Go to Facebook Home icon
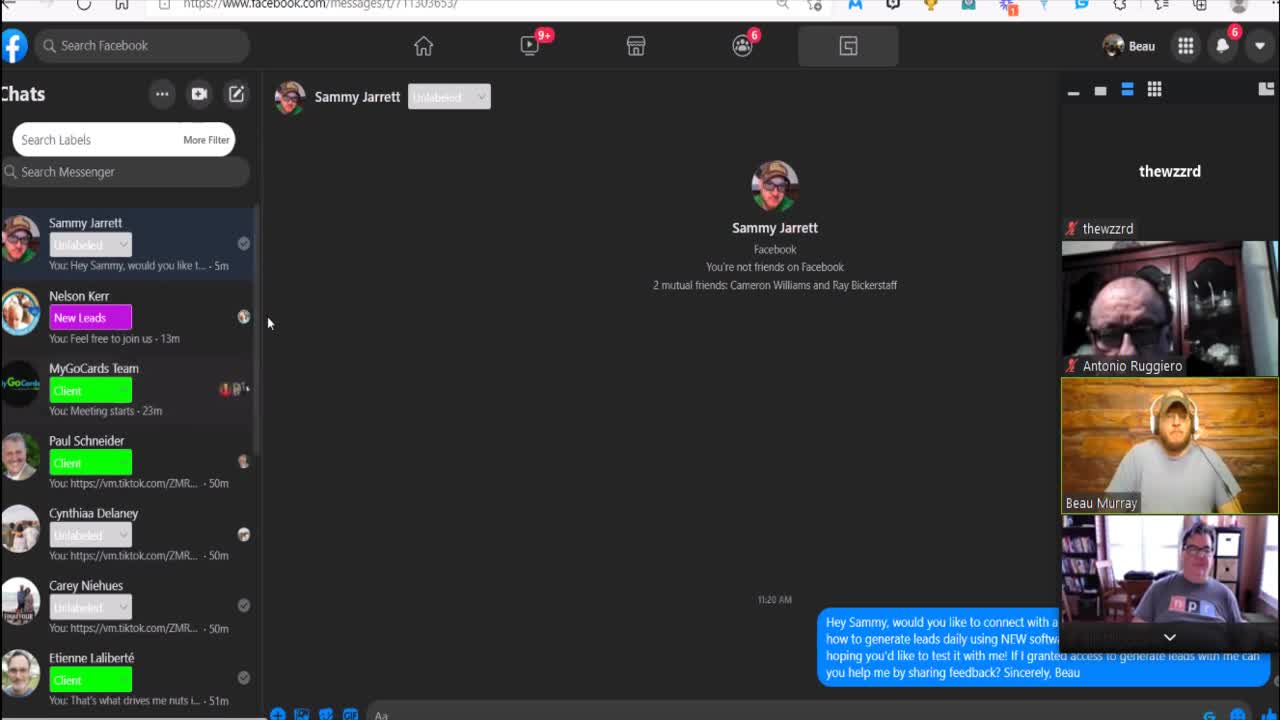The width and height of the screenshot is (1280, 720). click(424, 46)
